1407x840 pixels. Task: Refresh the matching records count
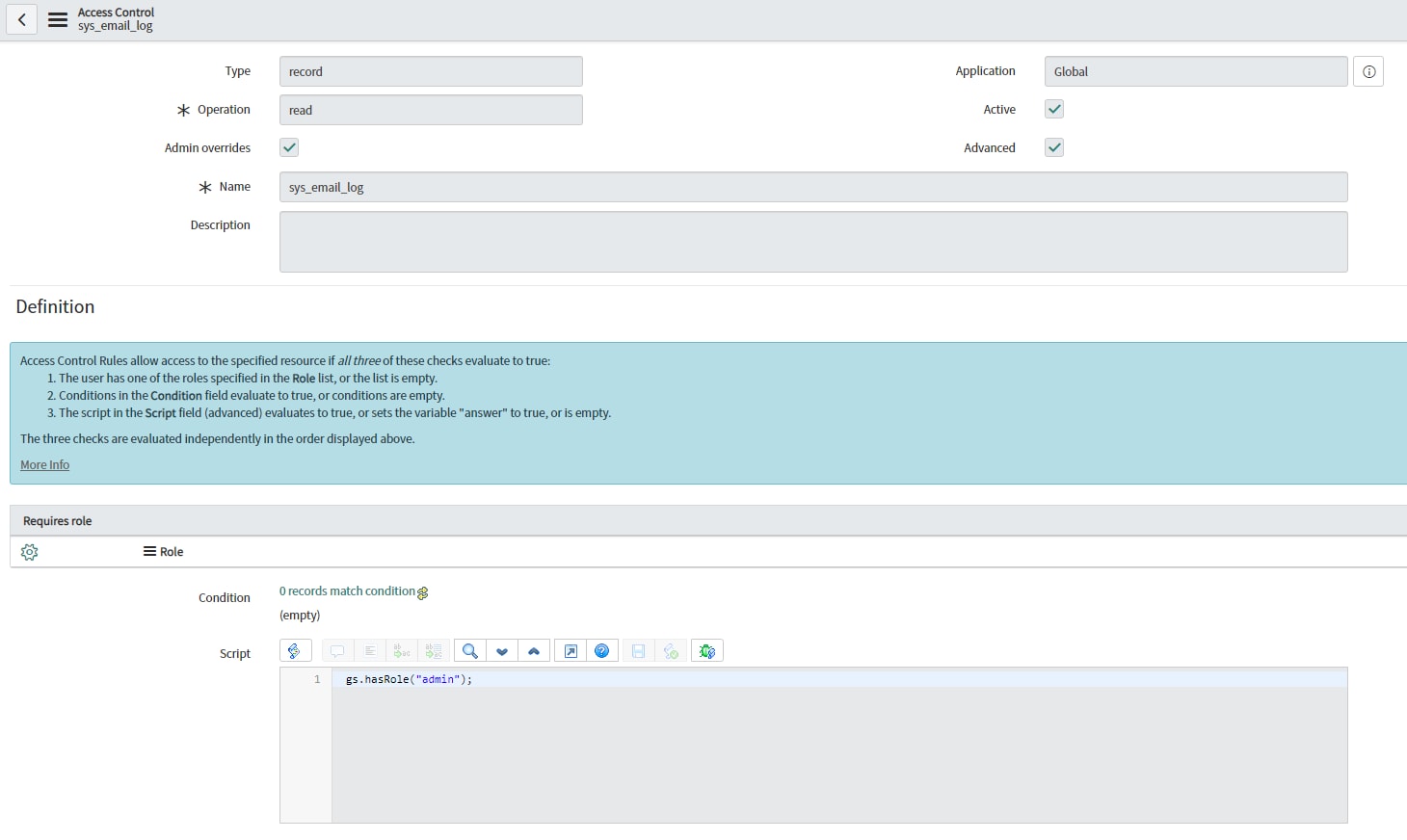coord(422,593)
